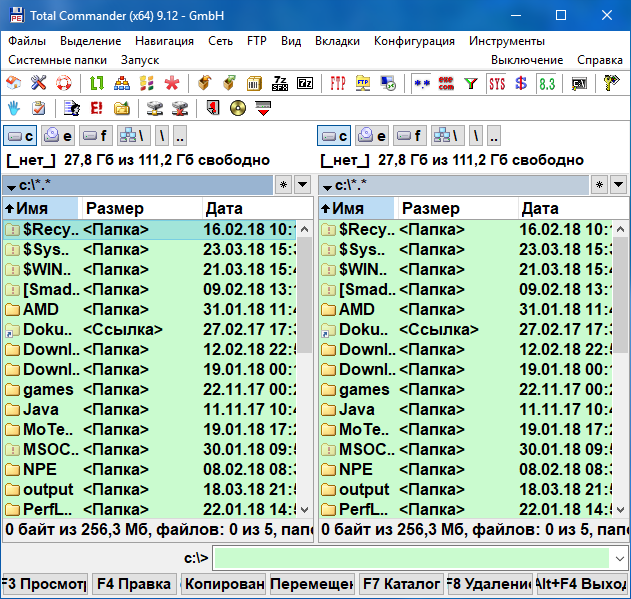
Task: Click the refresh green arrows icon
Action: pyautogui.click(x=97, y=83)
